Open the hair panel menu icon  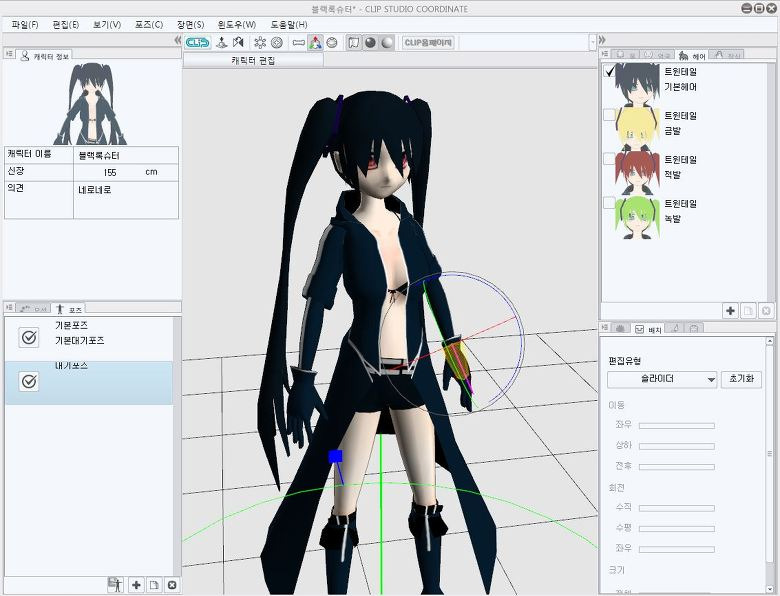click(x=605, y=54)
